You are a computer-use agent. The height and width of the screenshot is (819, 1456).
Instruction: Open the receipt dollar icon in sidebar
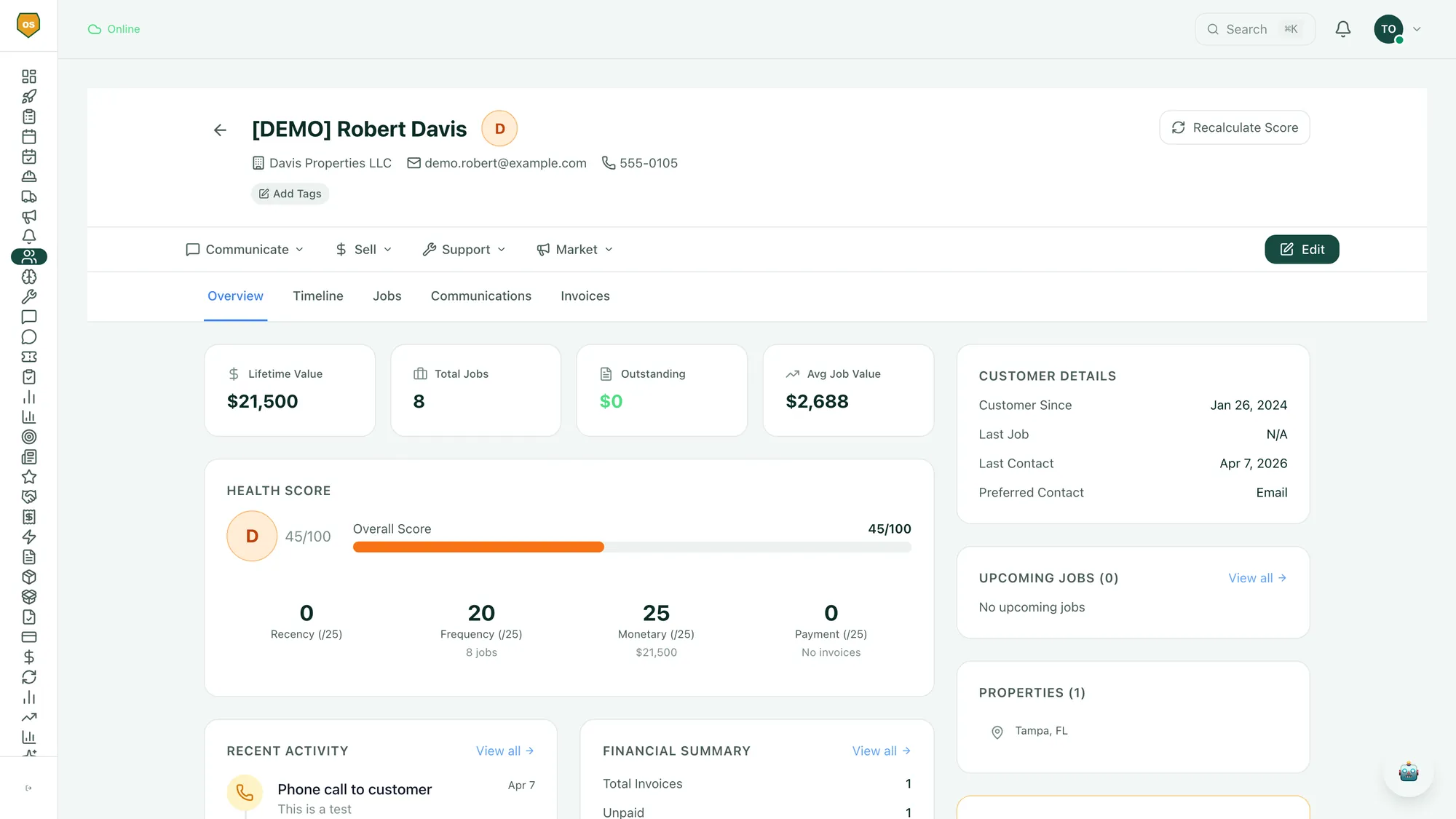[x=28, y=517]
